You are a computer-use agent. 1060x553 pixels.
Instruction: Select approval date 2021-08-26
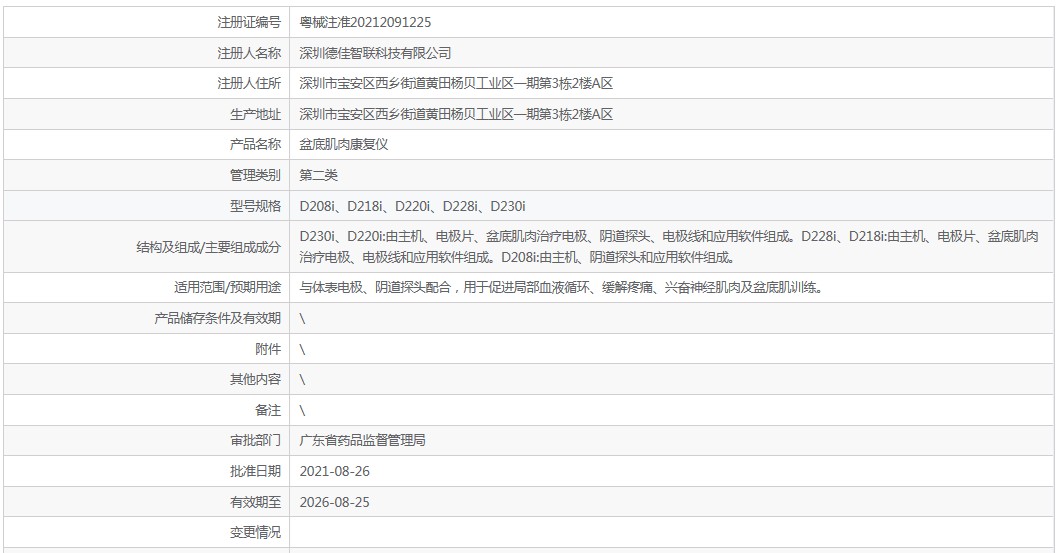pyautogui.click(x=335, y=471)
